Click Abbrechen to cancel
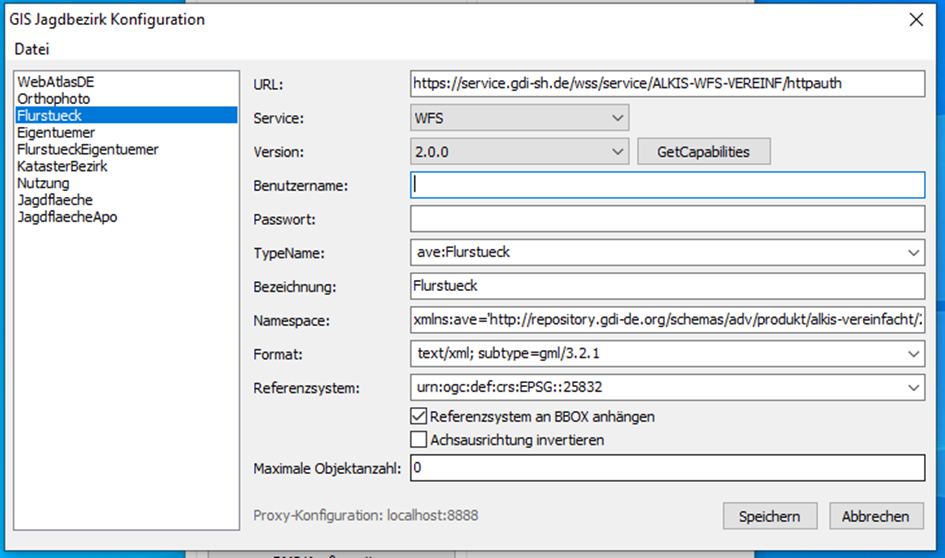The image size is (945, 558). [x=875, y=516]
